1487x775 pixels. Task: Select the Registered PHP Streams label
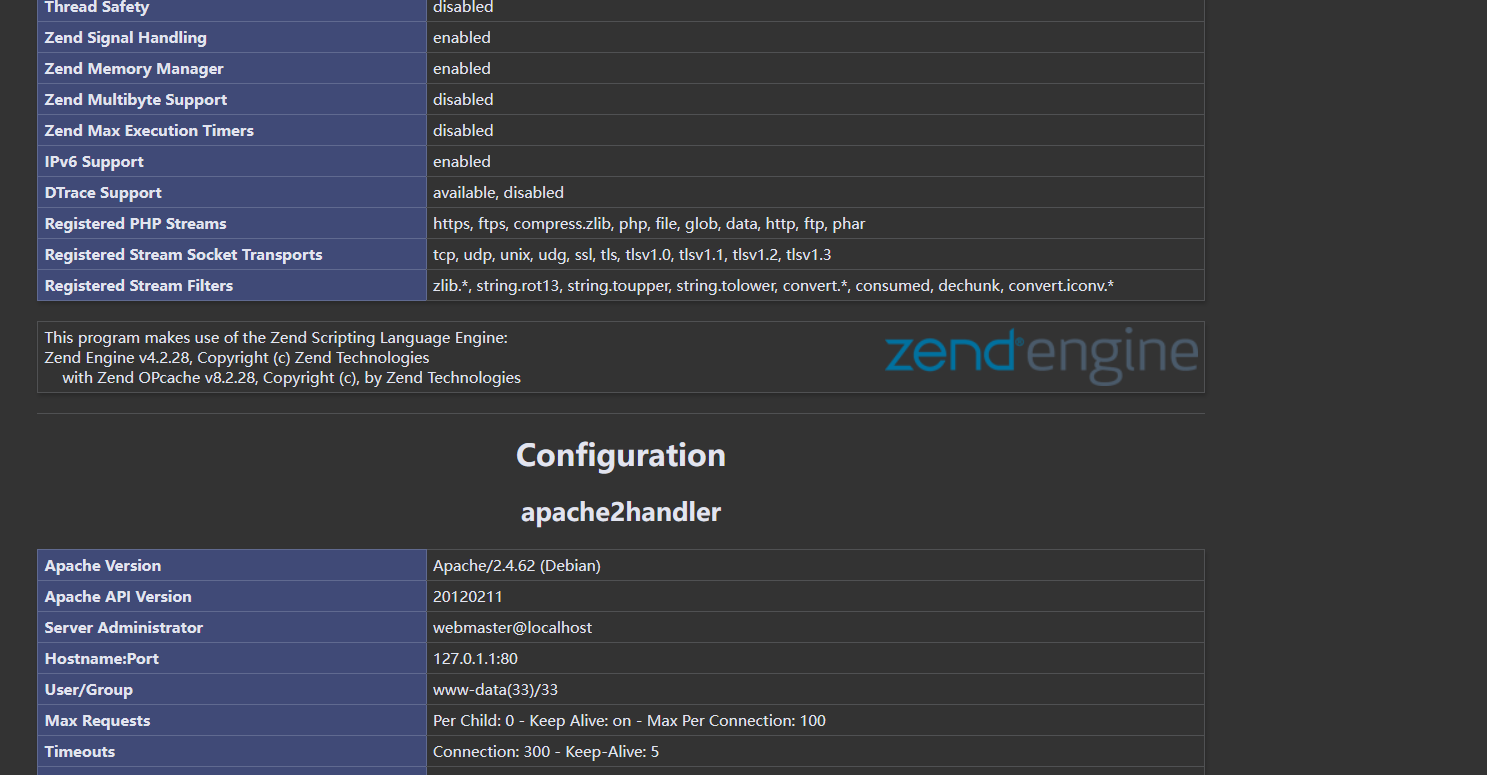click(x=232, y=223)
